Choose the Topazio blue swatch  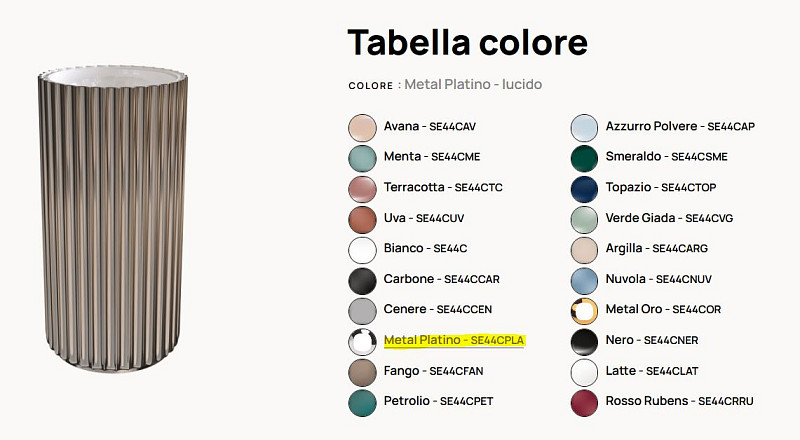coord(584,189)
